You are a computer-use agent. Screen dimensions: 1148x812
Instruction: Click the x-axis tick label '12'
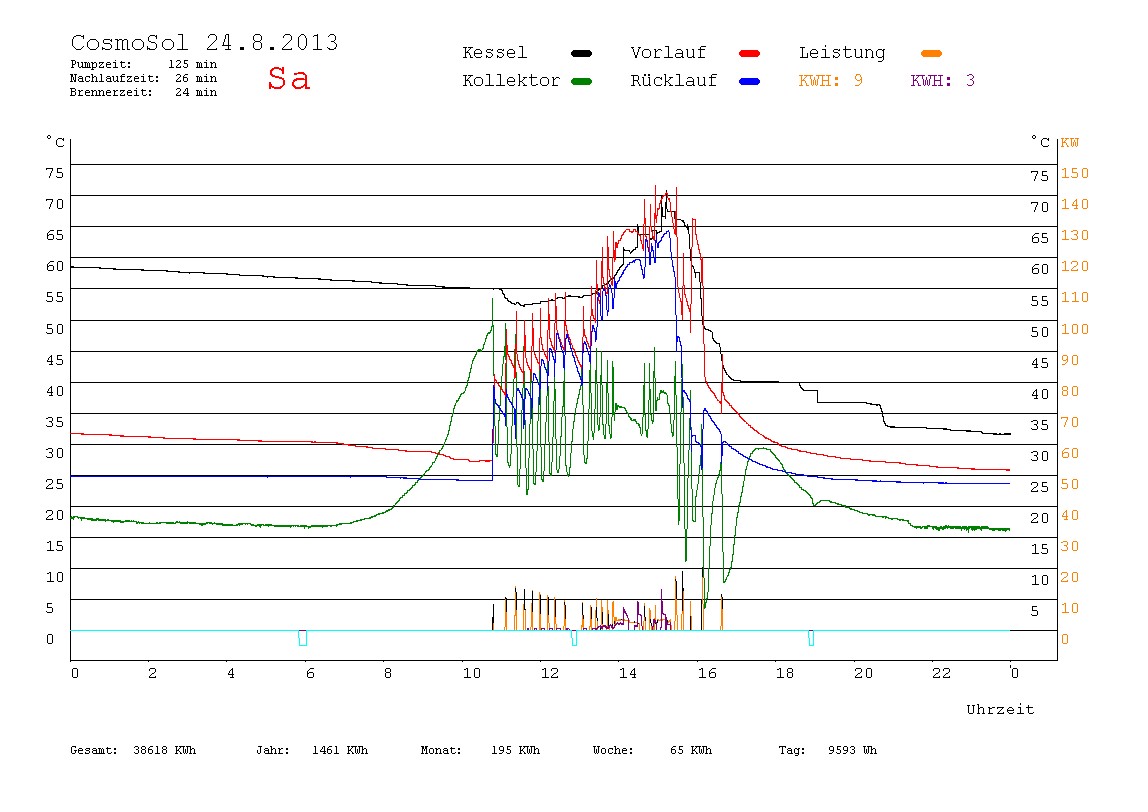click(550, 673)
